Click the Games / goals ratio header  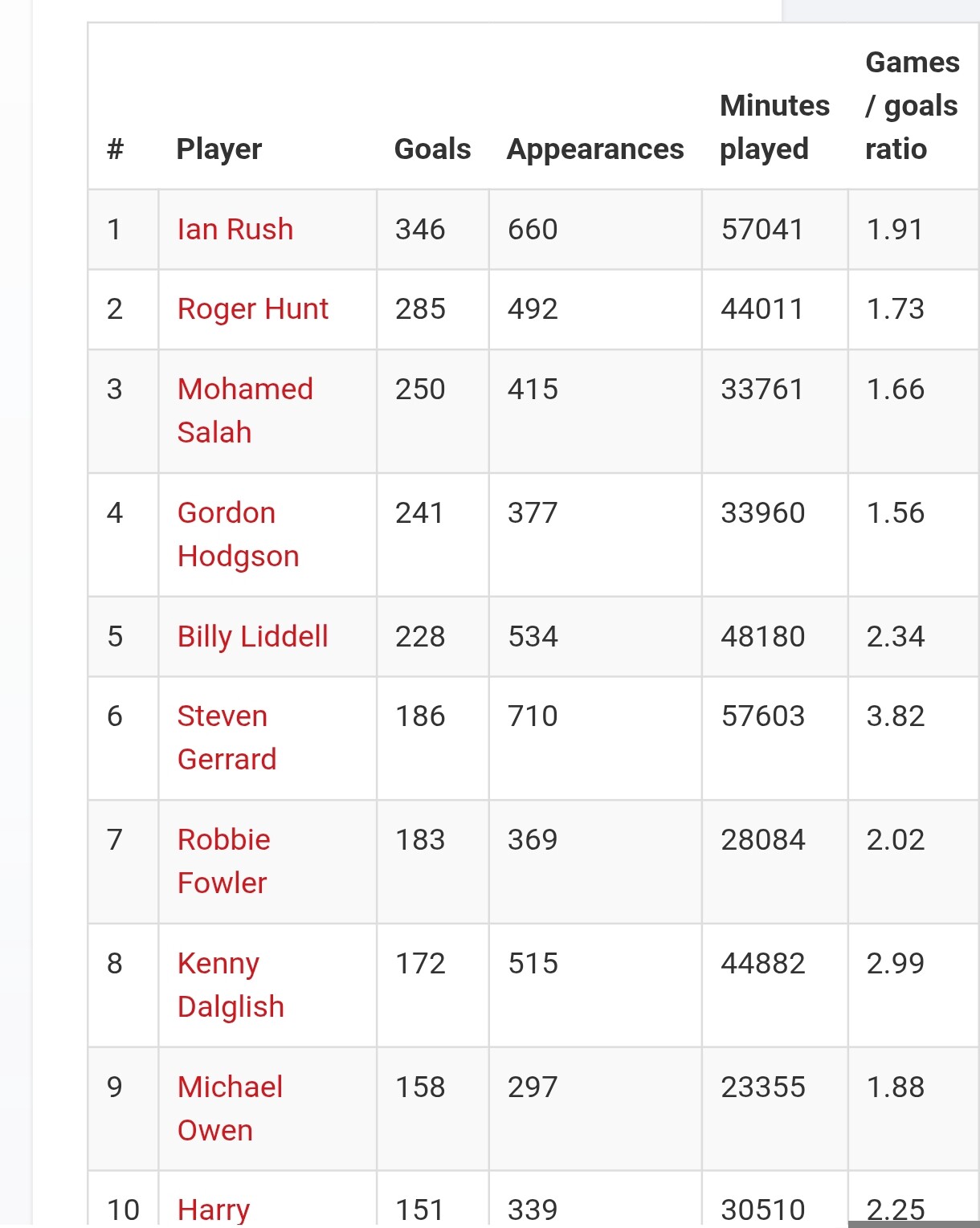click(x=912, y=106)
